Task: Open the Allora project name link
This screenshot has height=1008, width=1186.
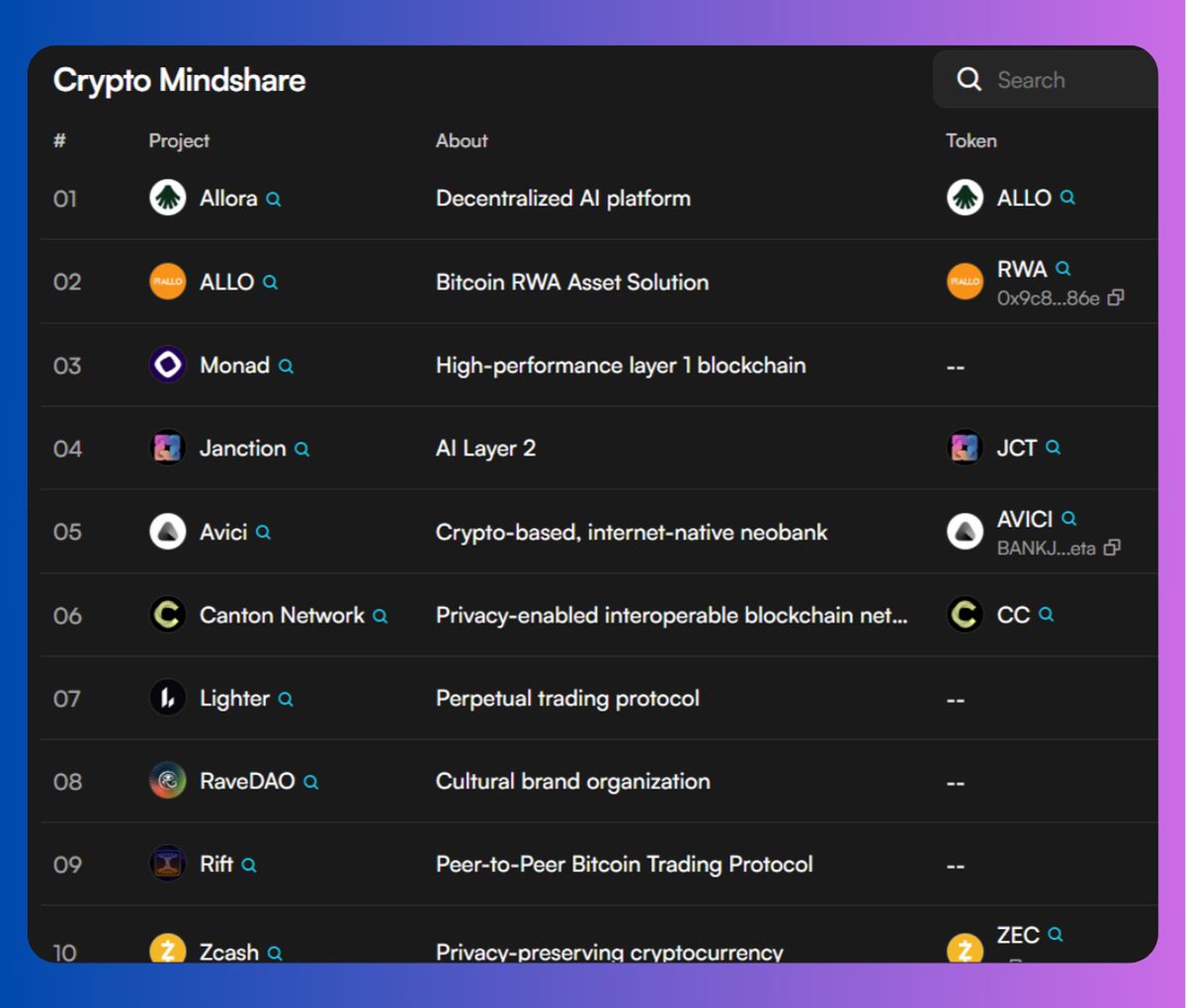Action: [228, 198]
